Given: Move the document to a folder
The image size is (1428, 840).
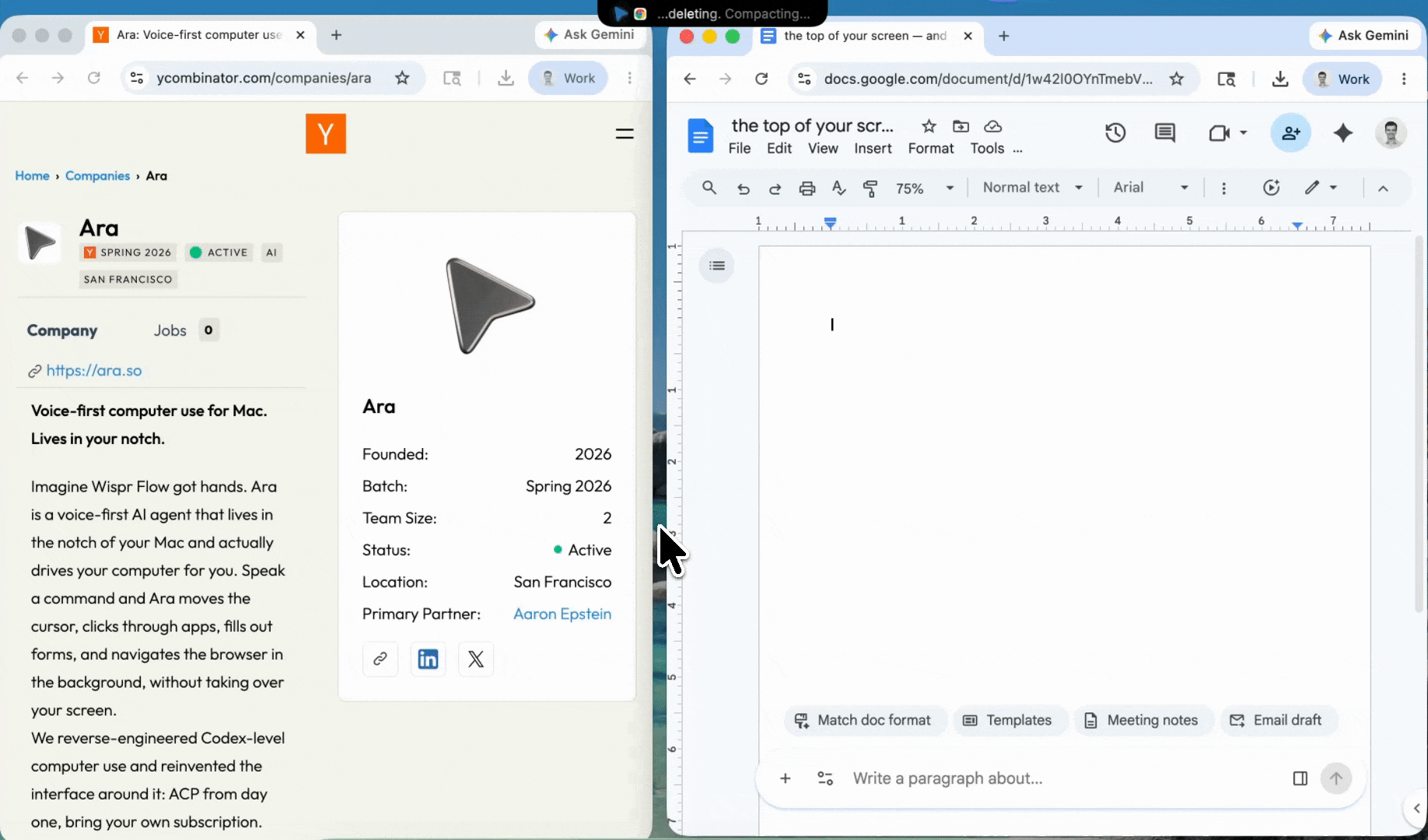Looking at the screenshot, I should (x=961, y=126).
